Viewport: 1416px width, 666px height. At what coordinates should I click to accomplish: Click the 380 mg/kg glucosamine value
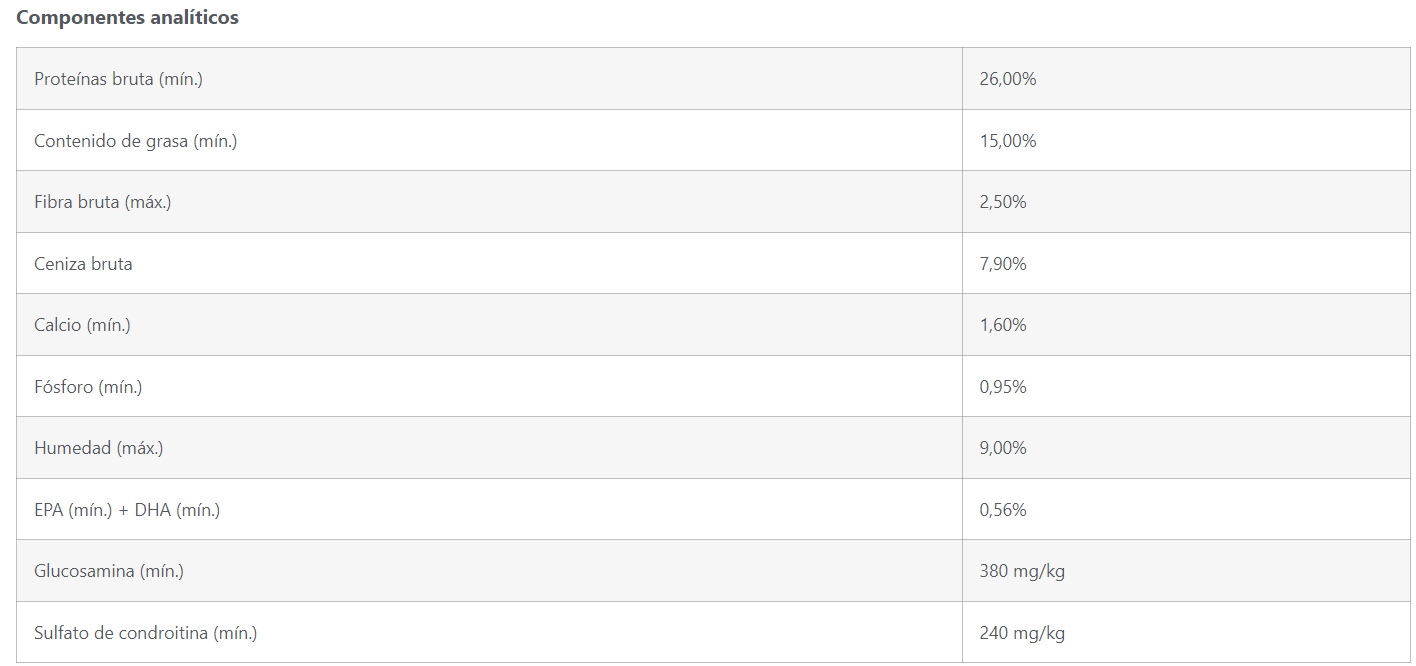1022,571
